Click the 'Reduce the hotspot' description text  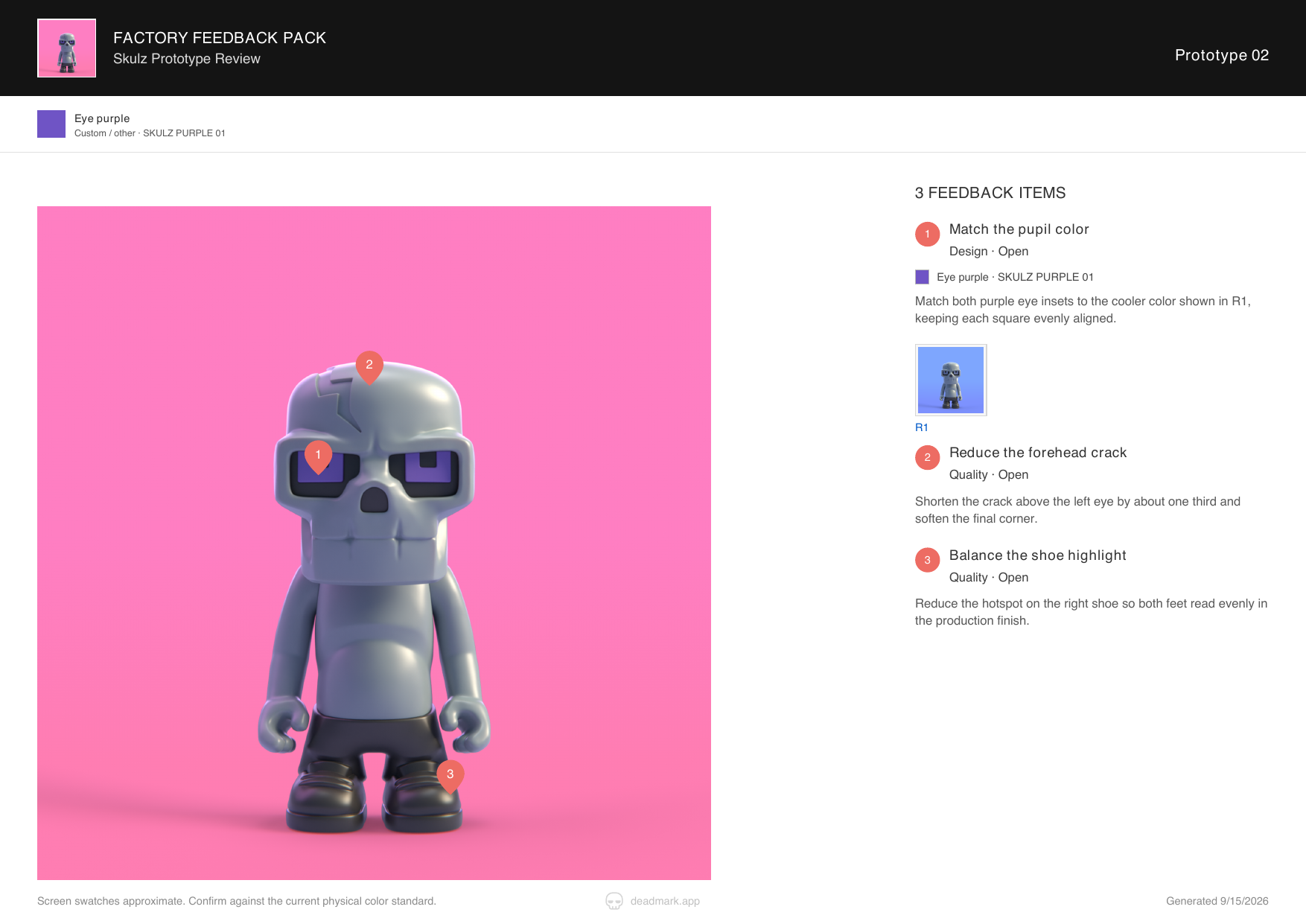coord(1091,612)
